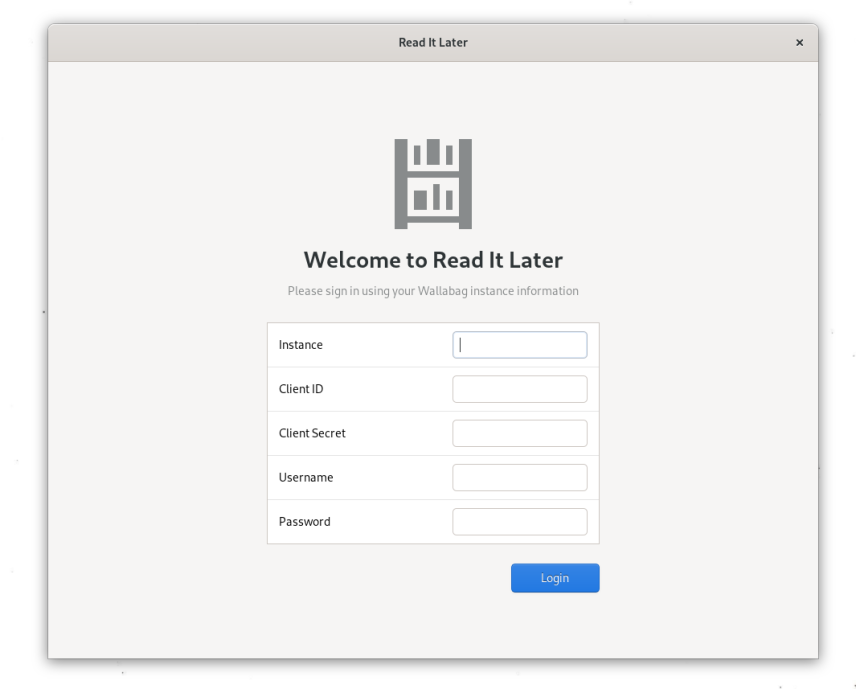Click the 'Welcome to Read It Later' heading
This screenshot has width=856, height=689.
(433, 260)
